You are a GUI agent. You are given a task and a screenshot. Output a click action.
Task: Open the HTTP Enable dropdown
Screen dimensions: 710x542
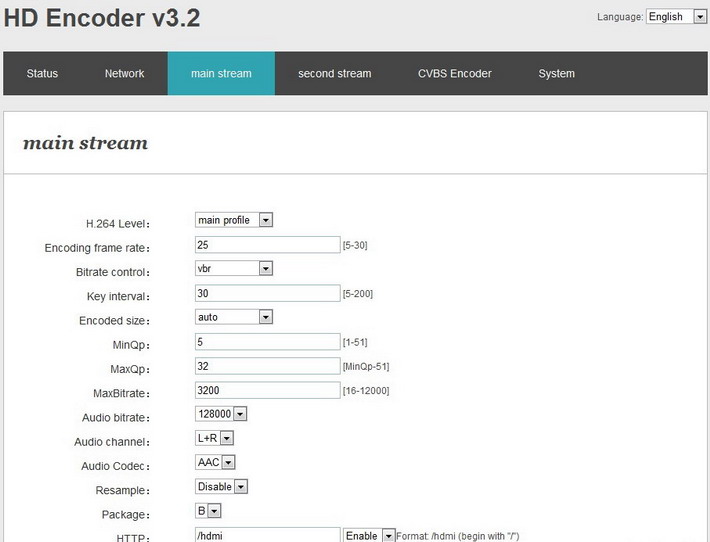click(x=369, y=536)
